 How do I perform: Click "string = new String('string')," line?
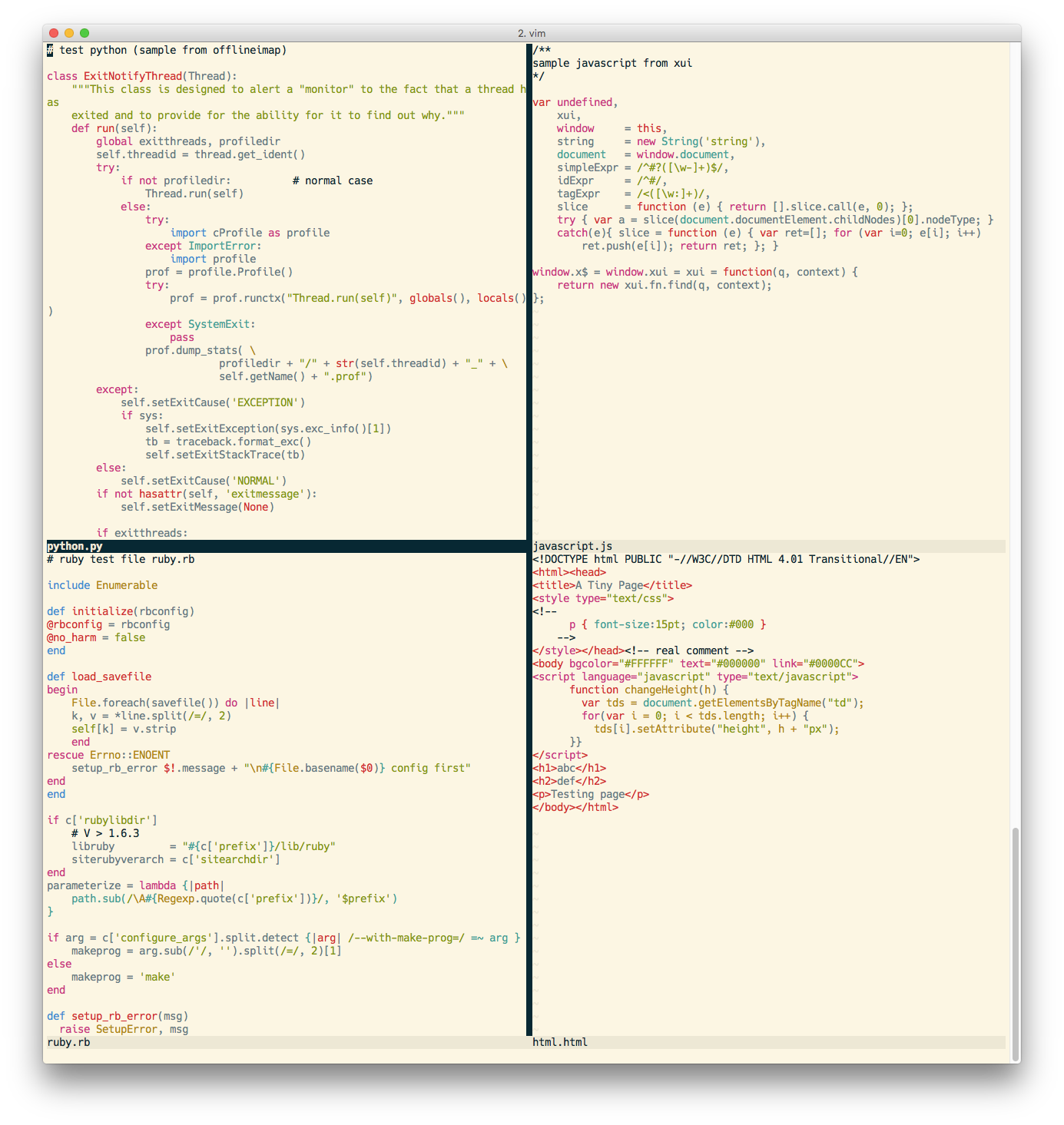coord(661,141)
